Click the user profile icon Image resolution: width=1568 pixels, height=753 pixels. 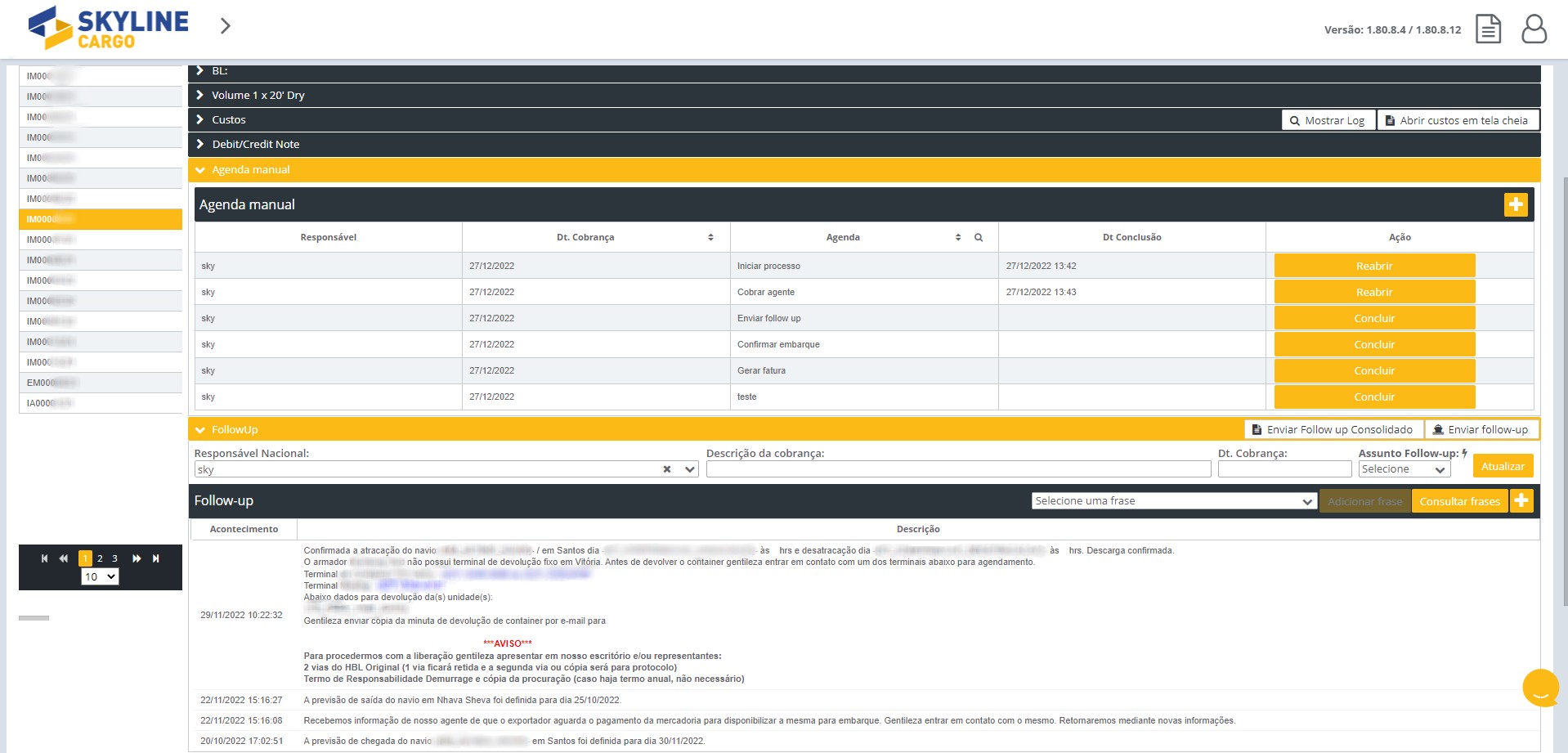pos(1533,29)
